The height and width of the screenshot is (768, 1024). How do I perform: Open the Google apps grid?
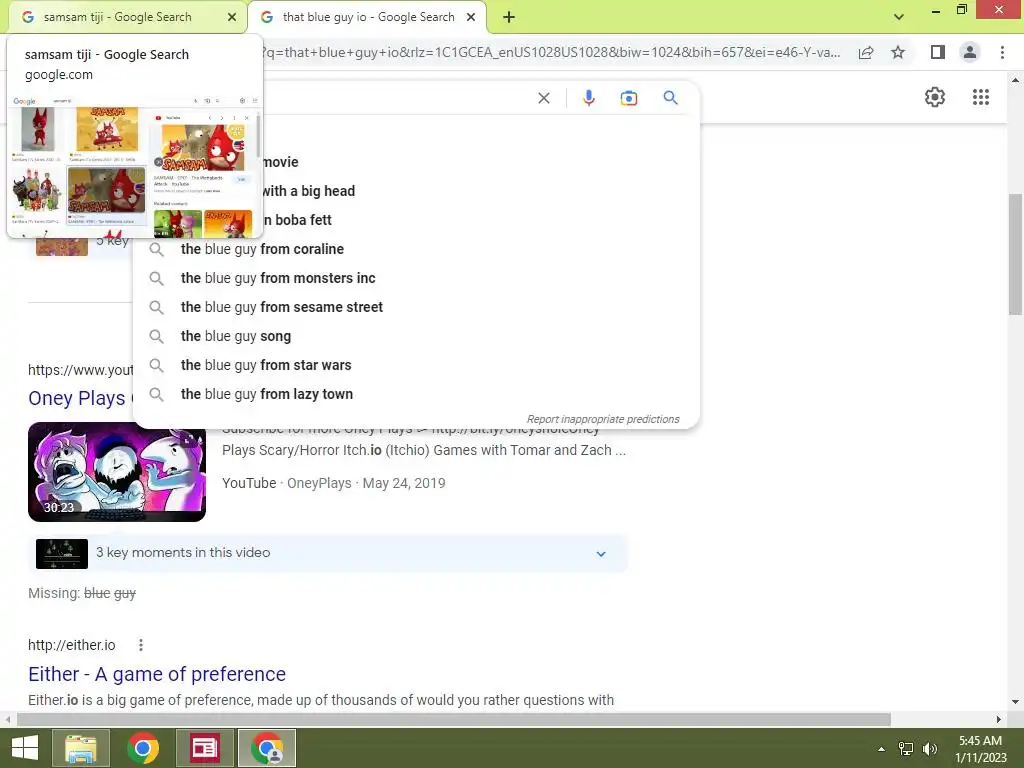[x=980, y=97]
